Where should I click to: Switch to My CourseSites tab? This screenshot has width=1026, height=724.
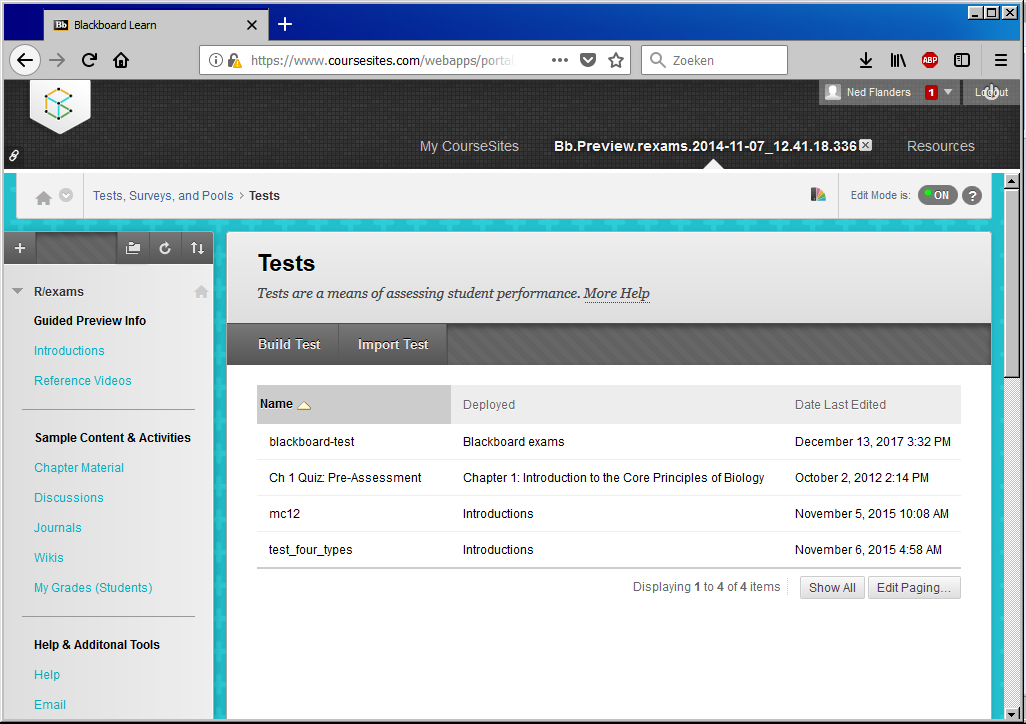point(469,146)
